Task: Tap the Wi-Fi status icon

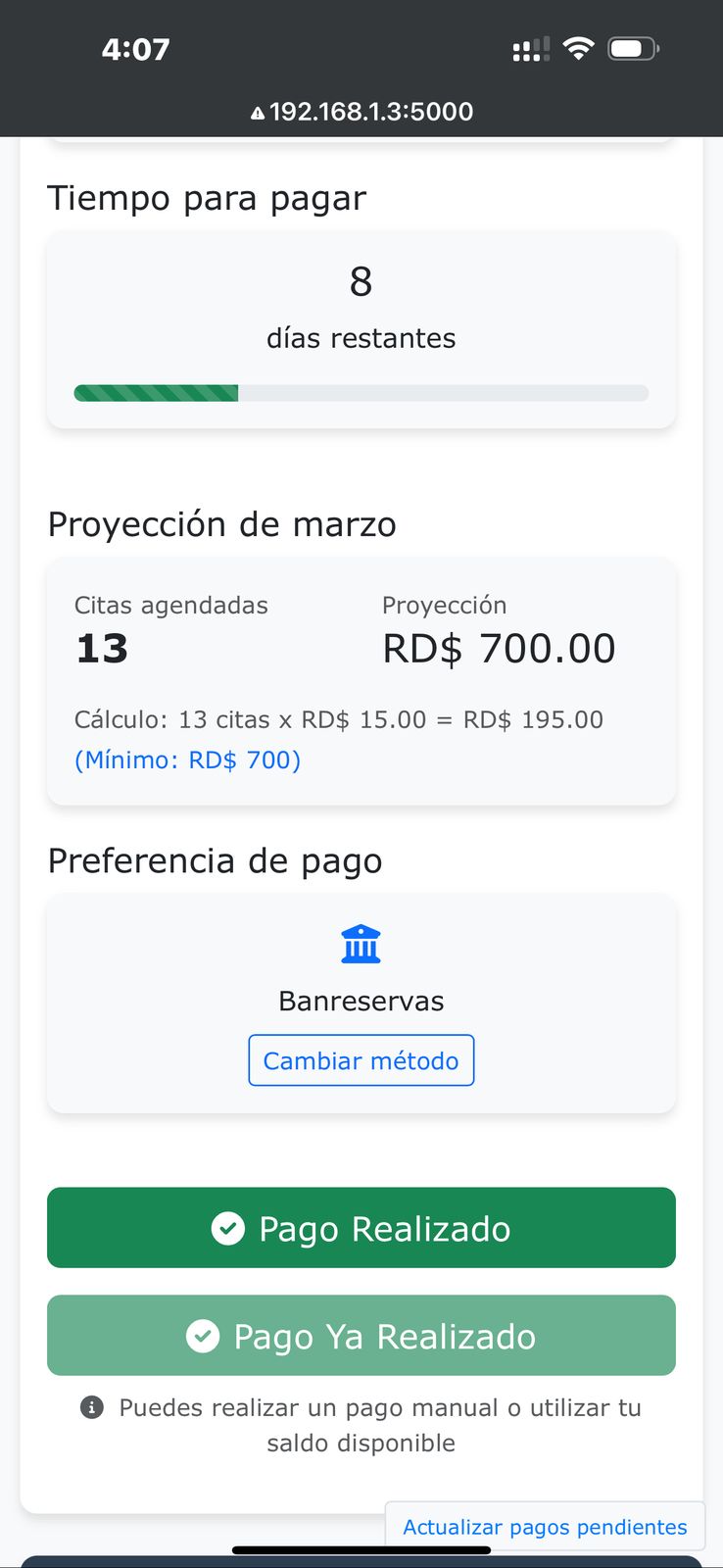Action: click(x=579, y=49)
